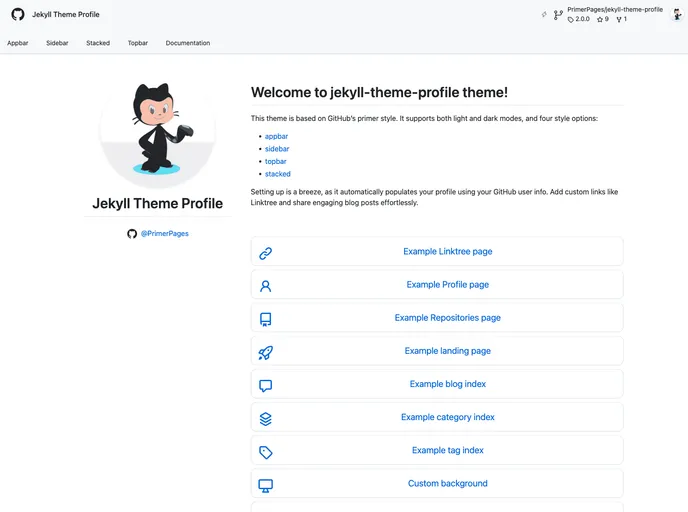
Task: Open the Topbar nav item
Action: (x=138, y=43)
